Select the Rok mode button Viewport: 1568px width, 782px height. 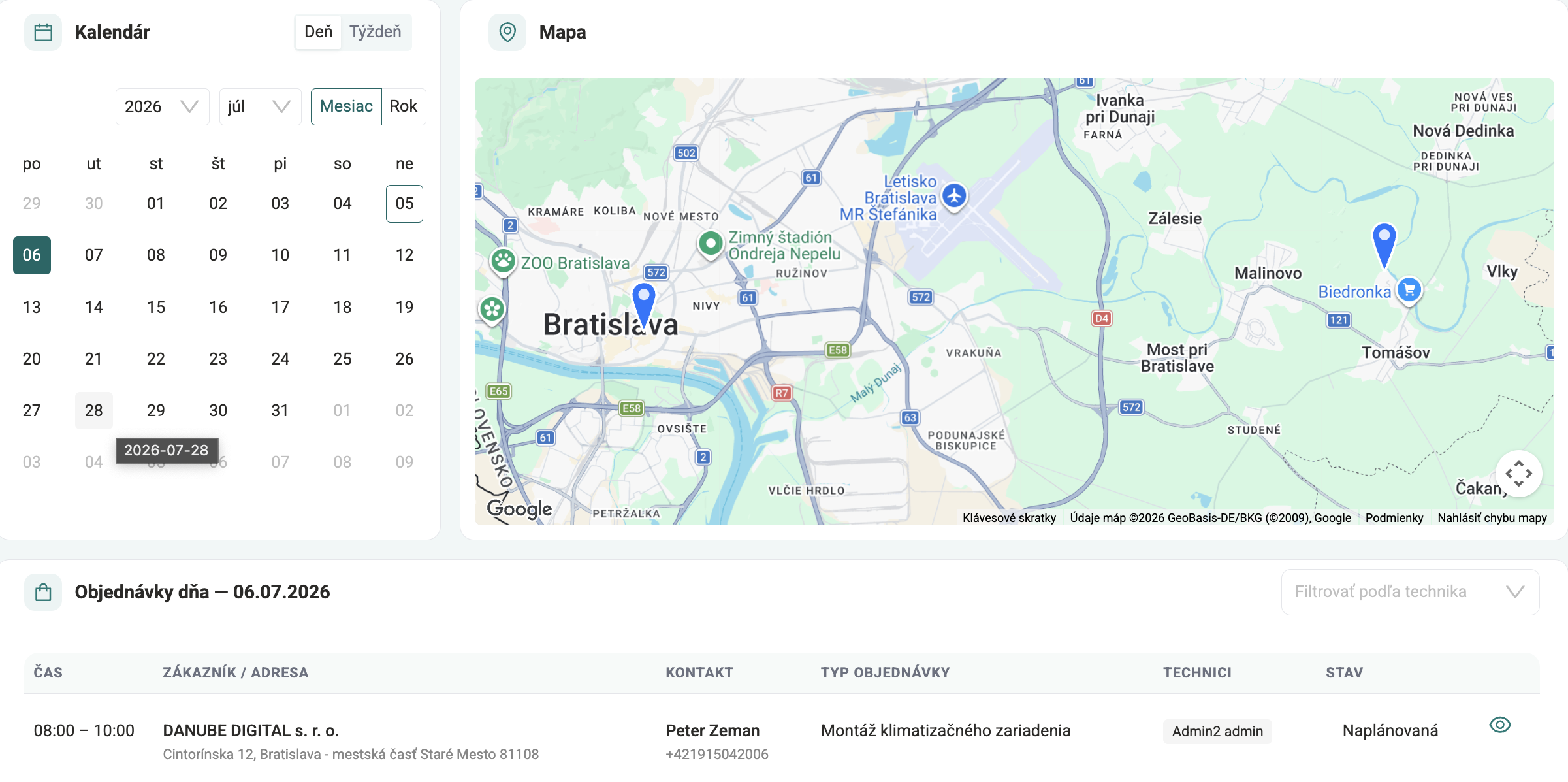pyautogui.click(x=404, y=106)
